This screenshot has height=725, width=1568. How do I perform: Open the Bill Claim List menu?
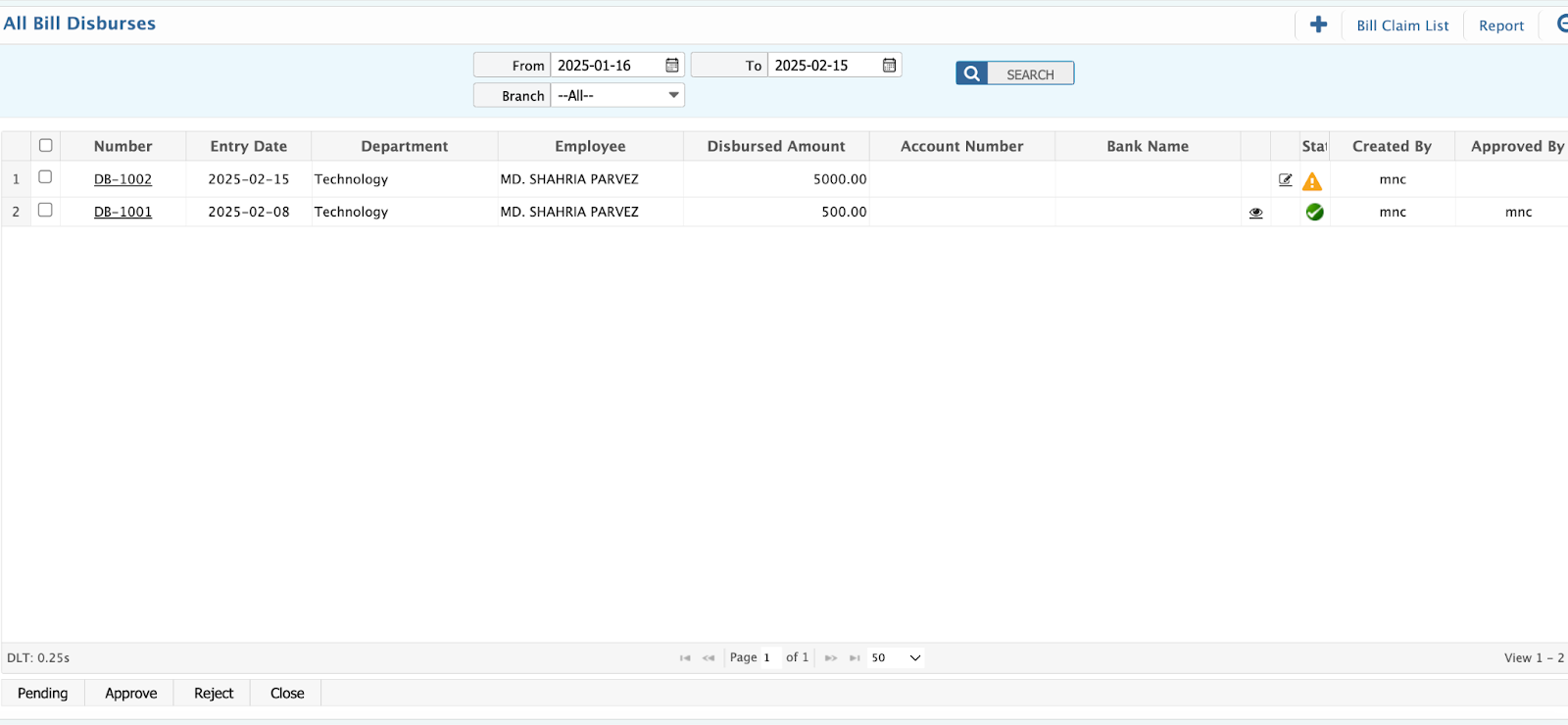pyautogui.click(x=1401, y=25)
